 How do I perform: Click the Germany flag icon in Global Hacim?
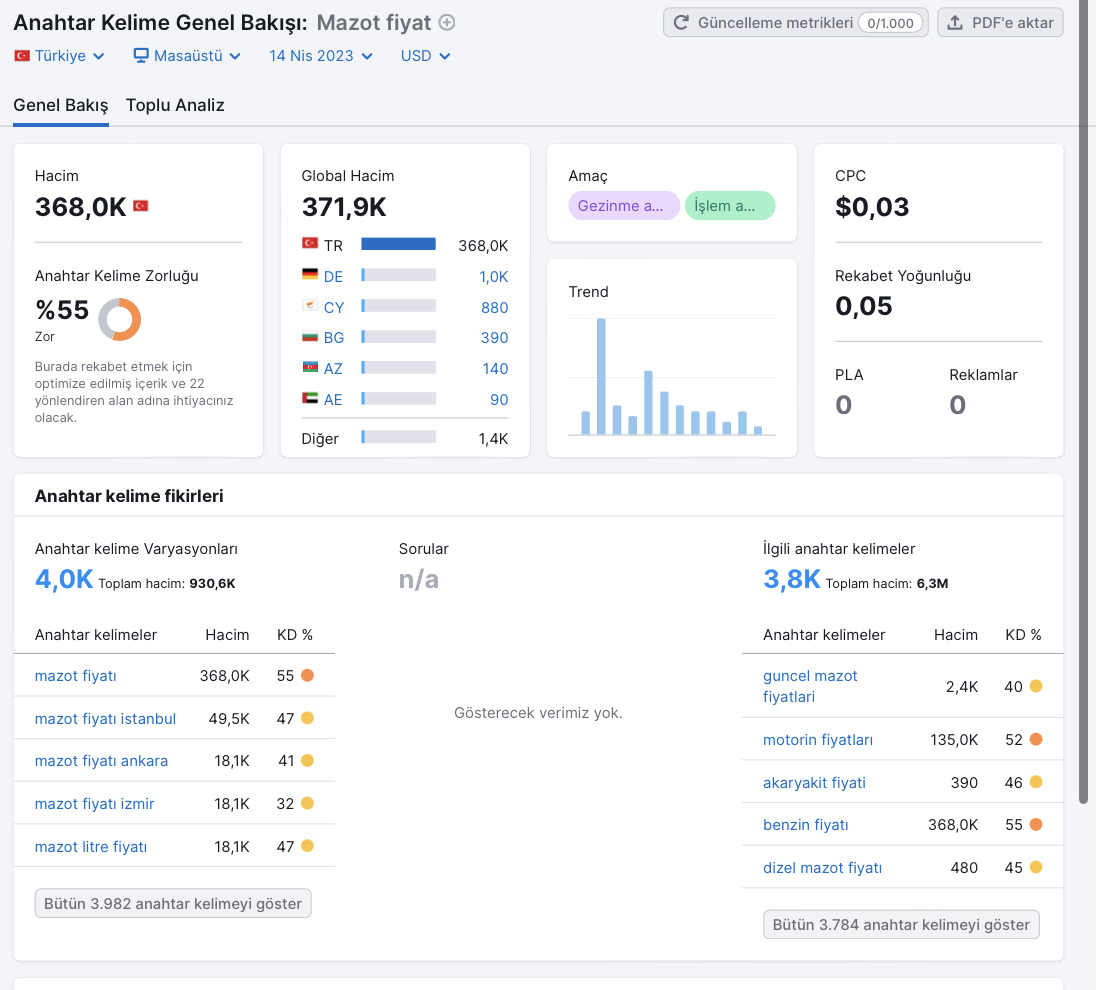(309, 274)
